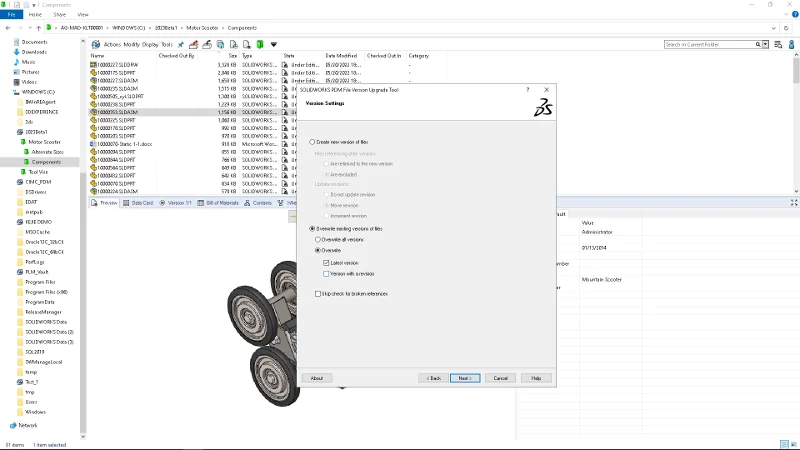Screen dimensions: 800x450
Task: Switch to the Data Card tab
Action: (141, 203)
